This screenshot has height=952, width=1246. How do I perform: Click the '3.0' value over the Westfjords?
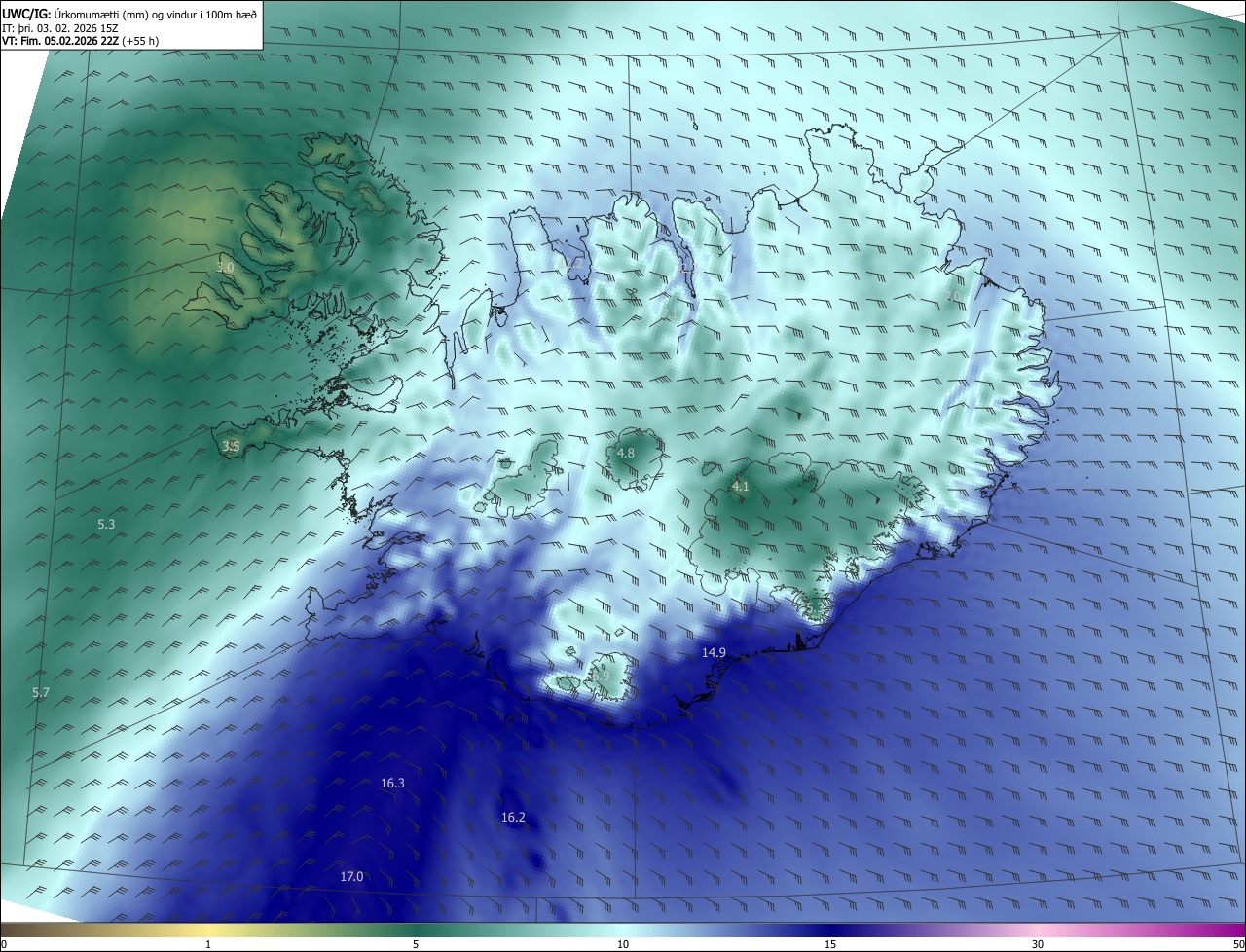click(x=225, y=267)
